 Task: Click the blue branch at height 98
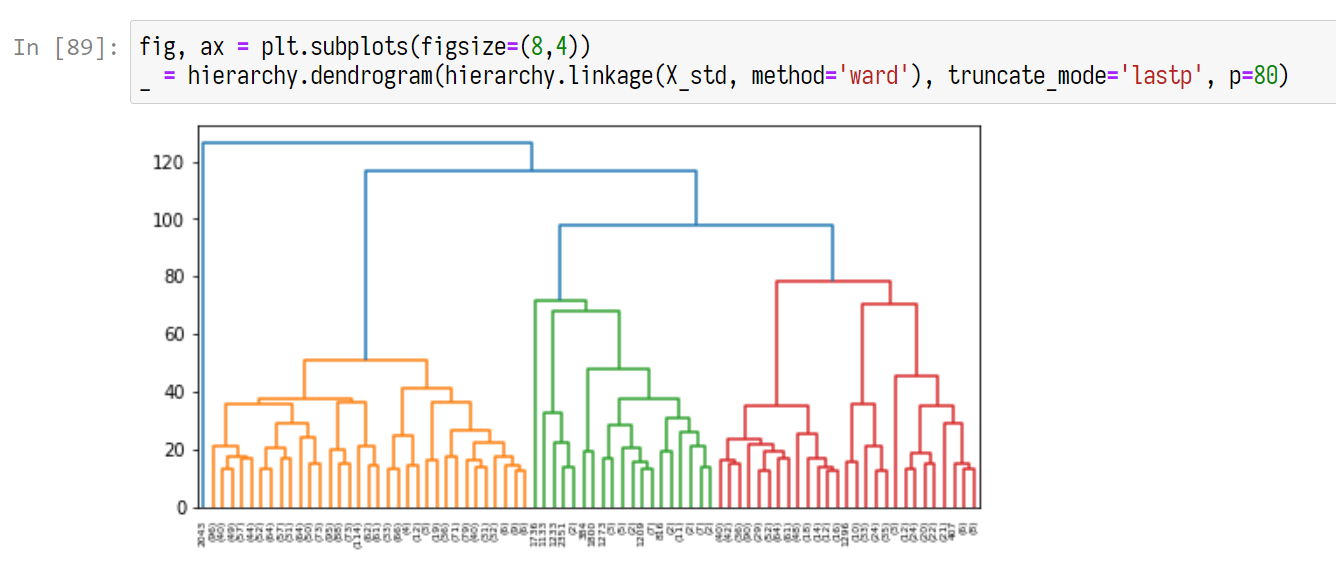click(695, 226)
